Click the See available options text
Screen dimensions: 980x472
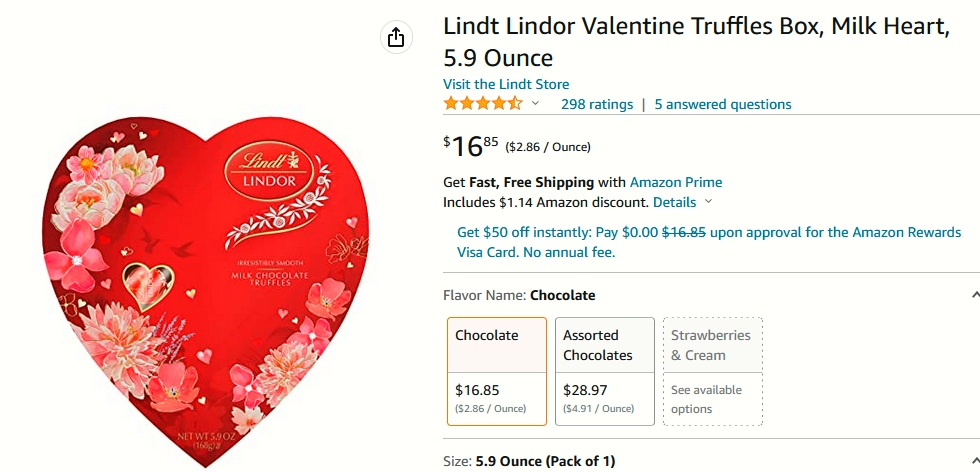(706, 399)
